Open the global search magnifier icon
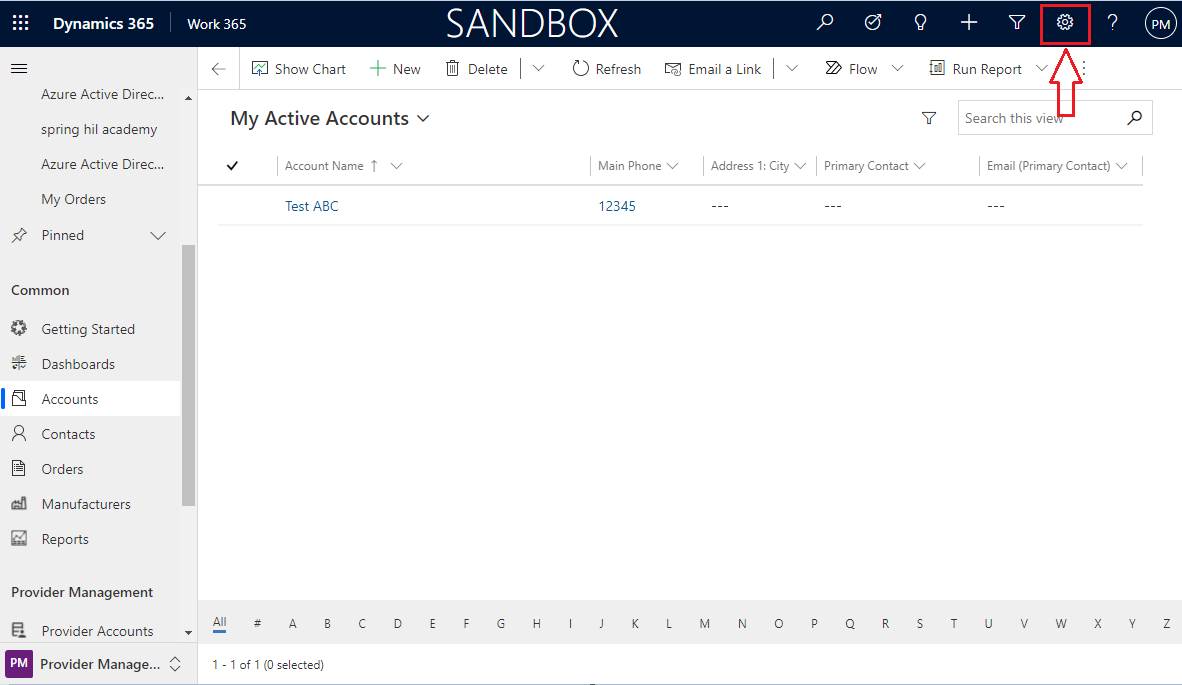The image size is (1182, 685). [x=825, y=23]
